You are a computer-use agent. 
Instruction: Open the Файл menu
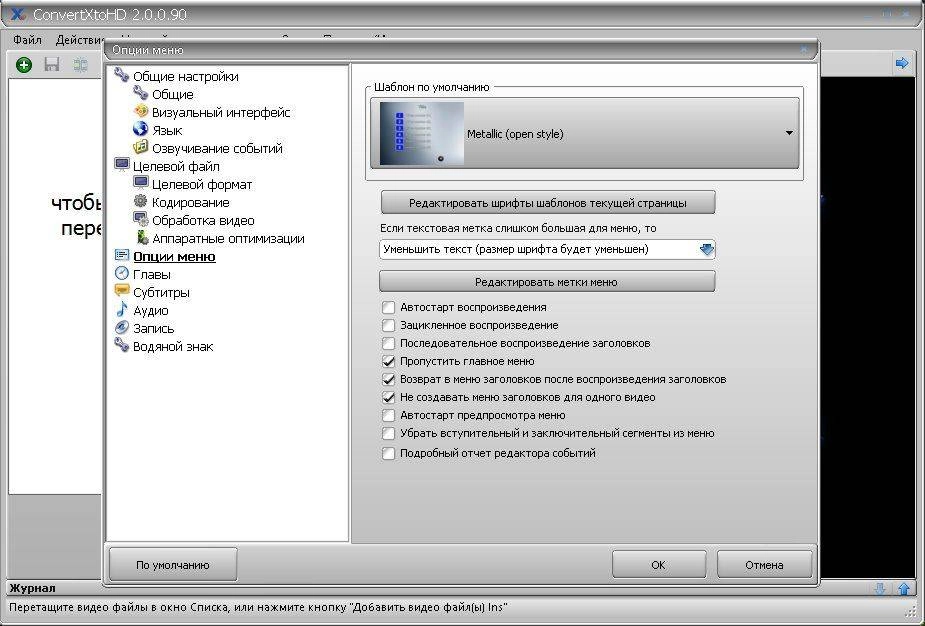coord(27,40)
